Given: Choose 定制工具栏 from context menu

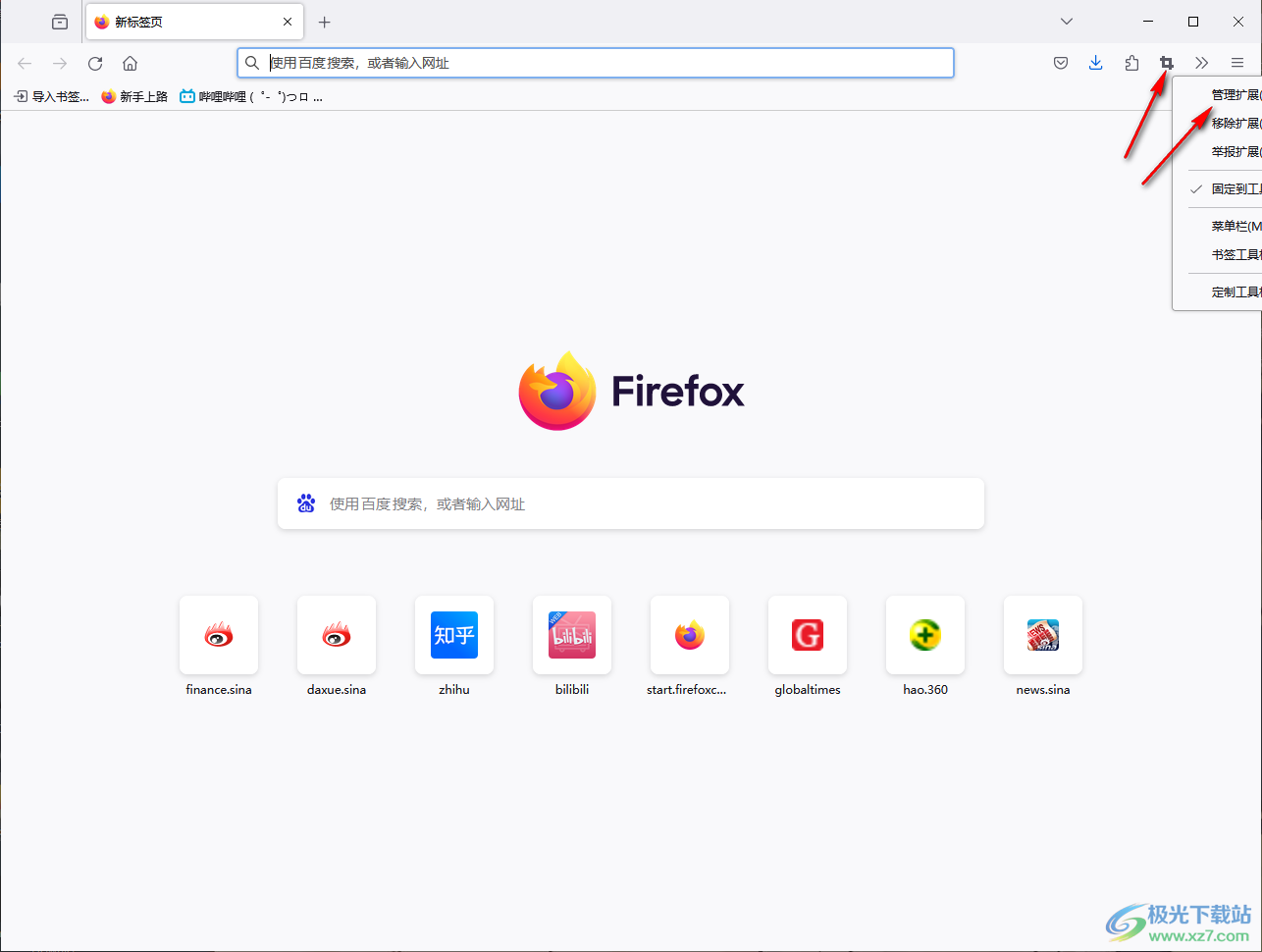Looking at the screenshot, I should [1218, 292].
